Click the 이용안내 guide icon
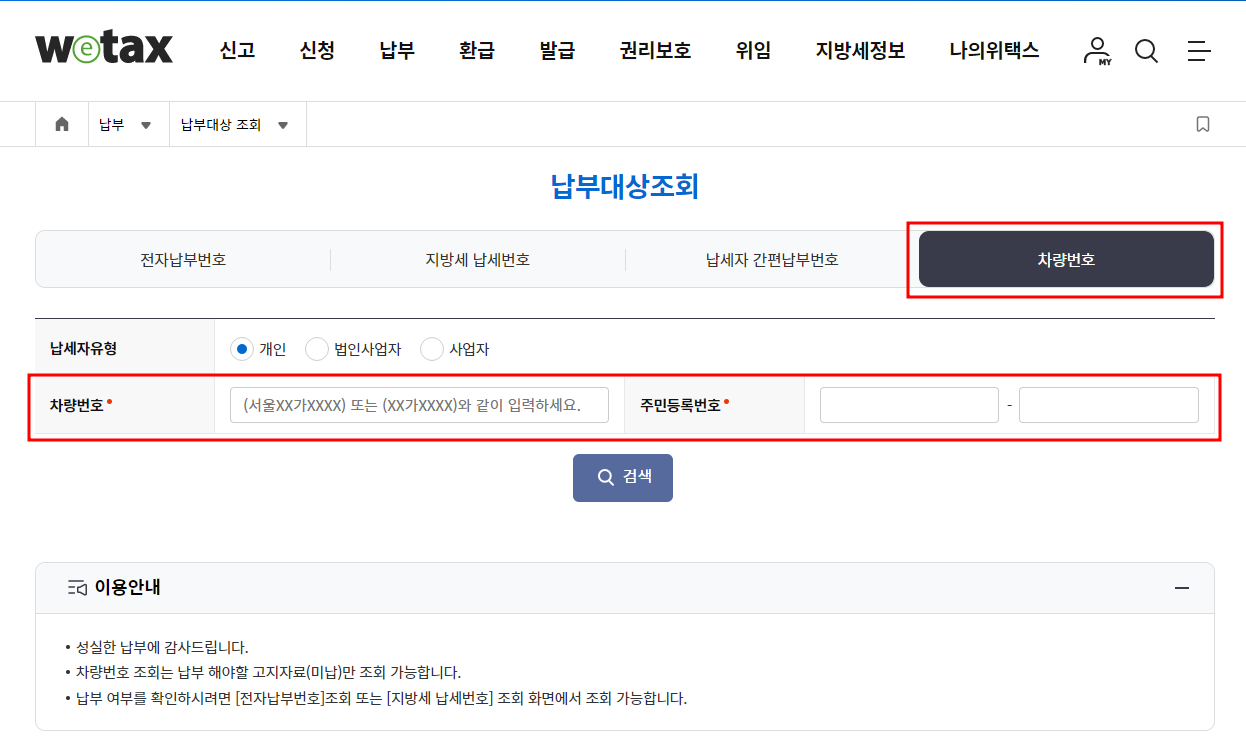Image resolution: width=1246 pixels, height=756 pixels. tap(78, 588)
